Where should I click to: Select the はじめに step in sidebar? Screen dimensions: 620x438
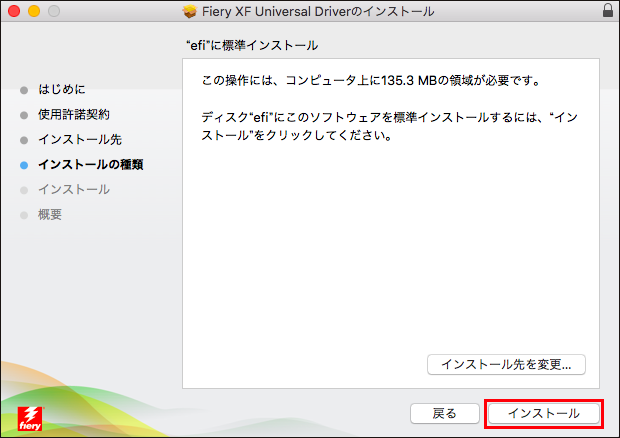[x=62, y=89]
